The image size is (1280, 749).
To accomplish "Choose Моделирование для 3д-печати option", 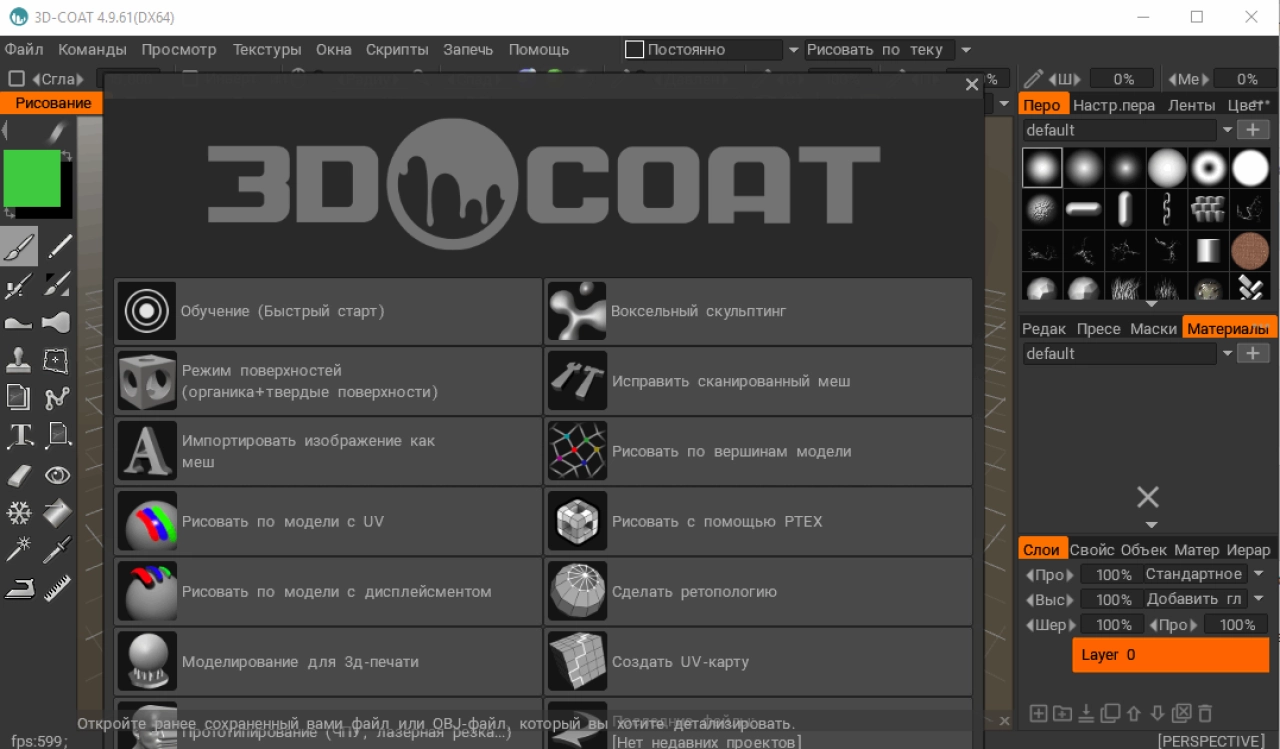I will [x=328, y=661].
